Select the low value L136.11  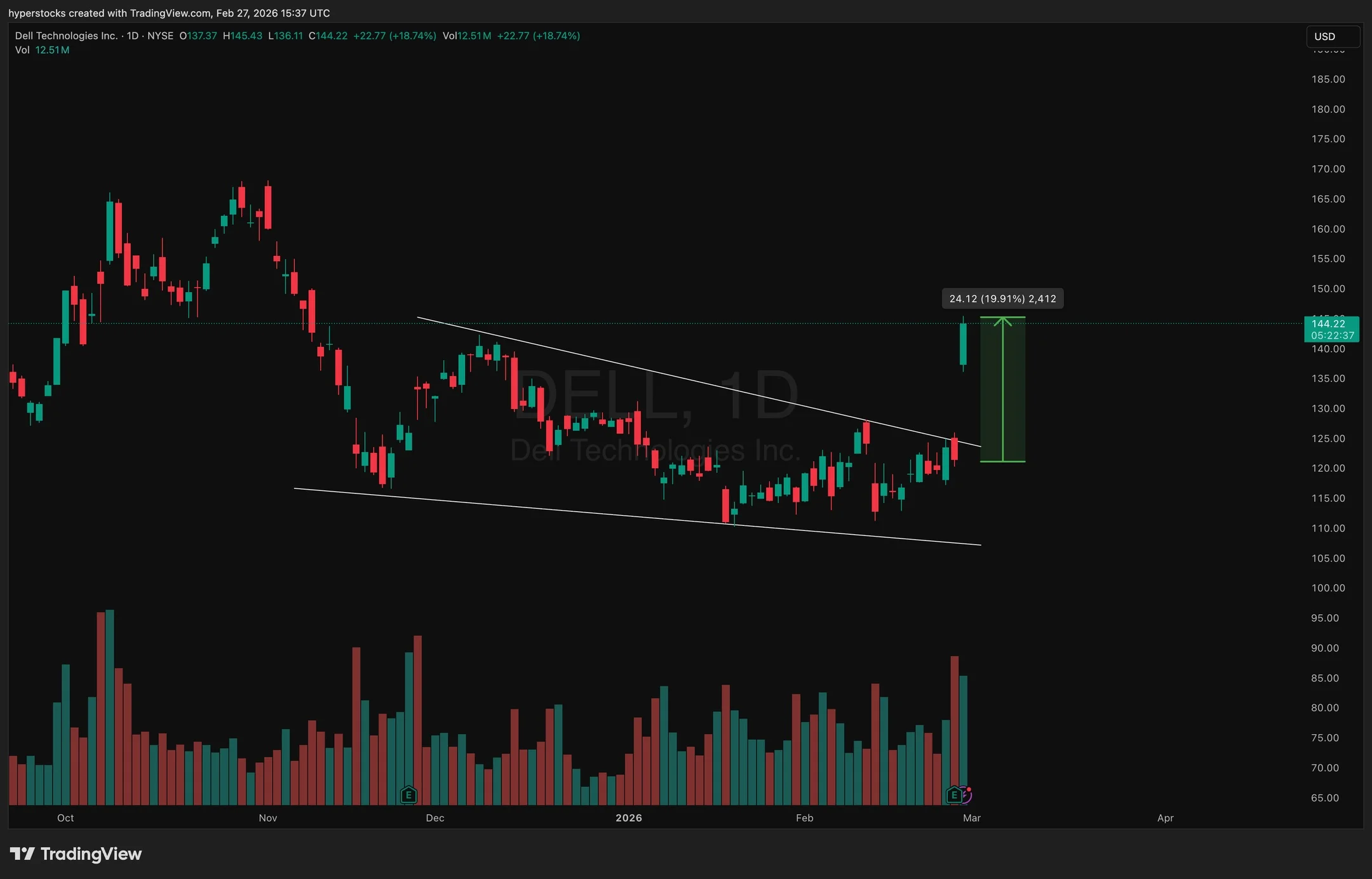pyautogui.click(x=286, y=36)
